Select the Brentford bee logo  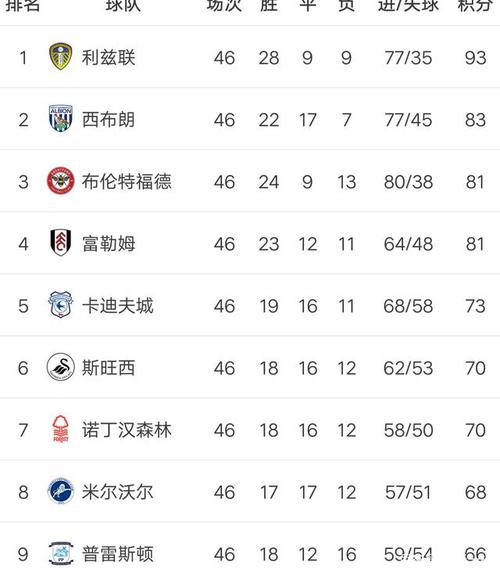(x=61, y=181)
